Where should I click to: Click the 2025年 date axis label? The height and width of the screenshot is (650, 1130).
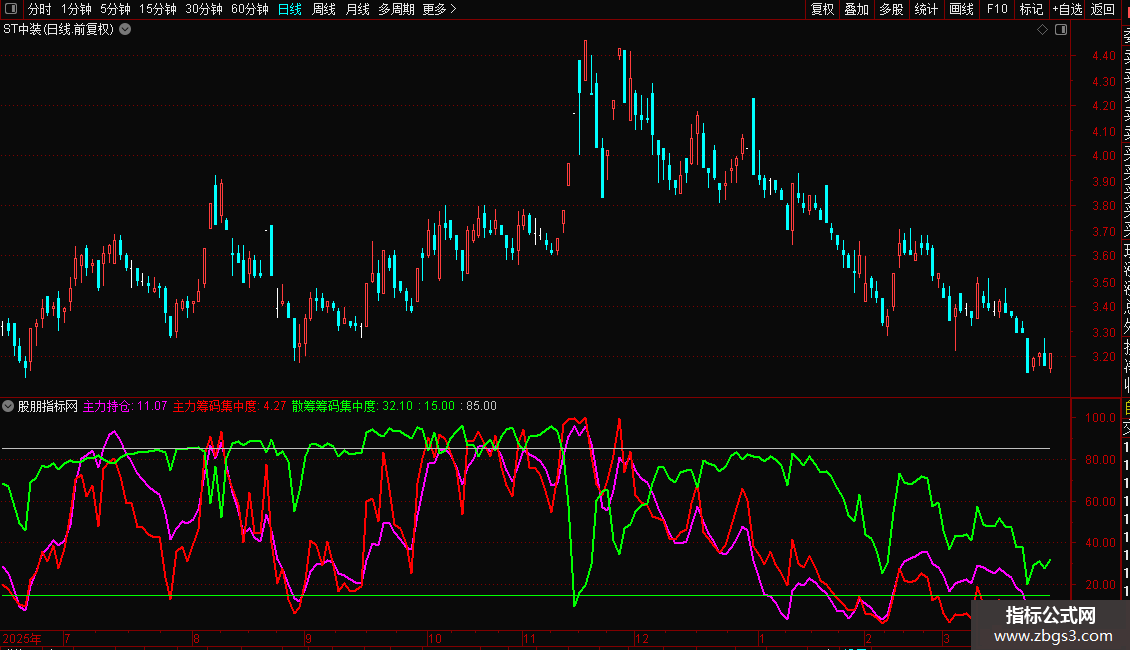[x=22, y=638]
